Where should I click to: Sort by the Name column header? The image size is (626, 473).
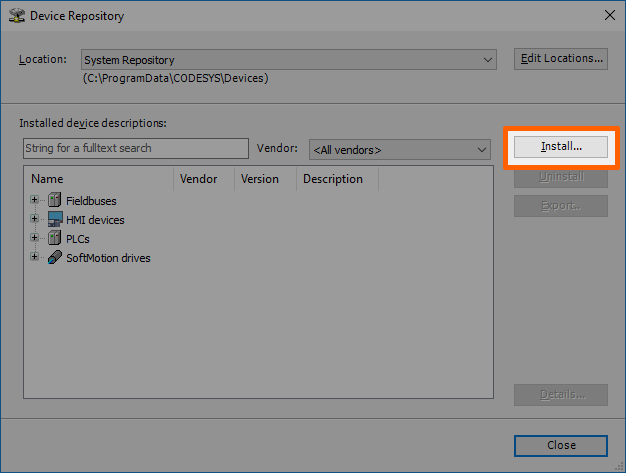coord(98,179)
